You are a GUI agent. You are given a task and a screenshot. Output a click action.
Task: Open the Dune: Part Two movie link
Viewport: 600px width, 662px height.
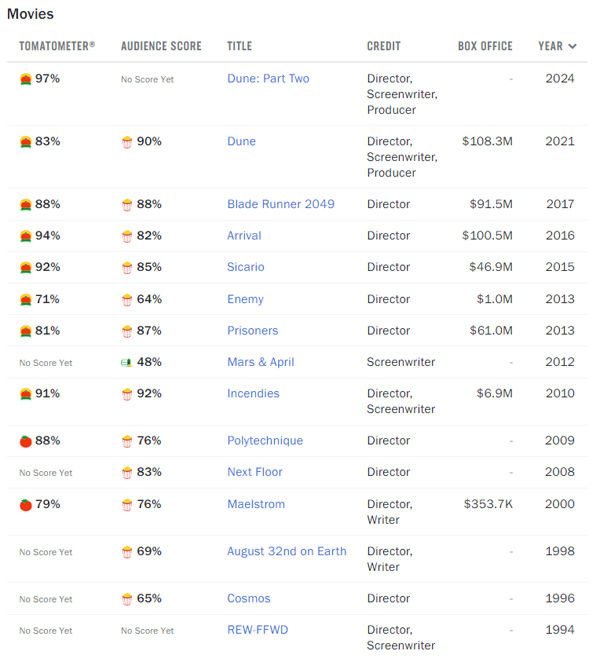pyautogui.click(x=268, y=79)
